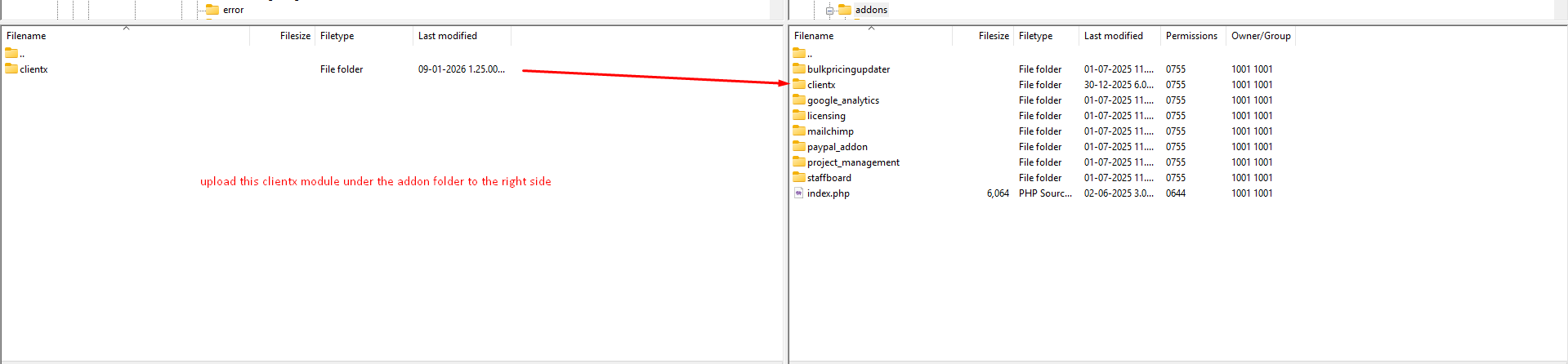Sort remote list by Last modified header
This screenshot has width=1568, height=364.
(1113, 36)
